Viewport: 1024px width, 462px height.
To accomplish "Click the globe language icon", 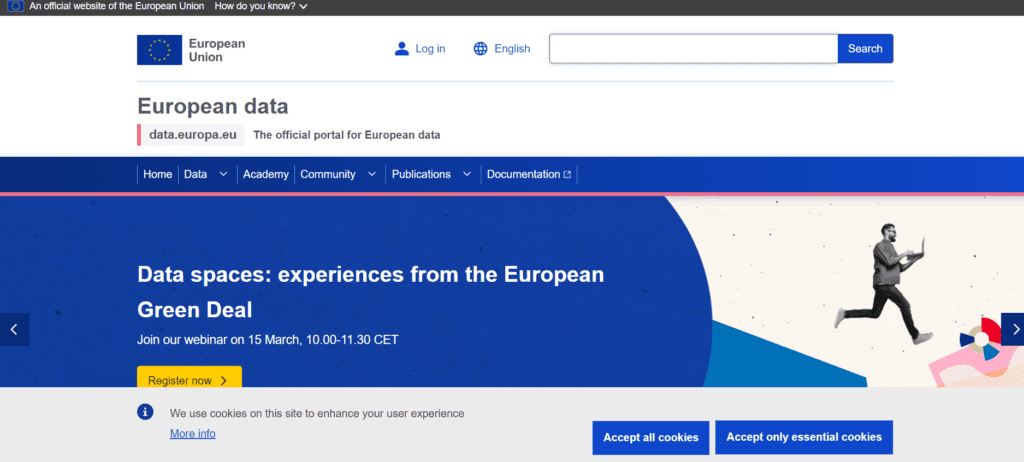I will pyautogui.click(x=481, y=49).
